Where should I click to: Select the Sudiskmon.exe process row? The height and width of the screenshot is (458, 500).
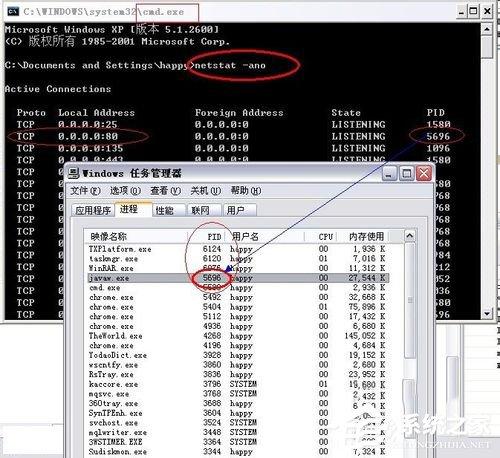pos(237,452)
